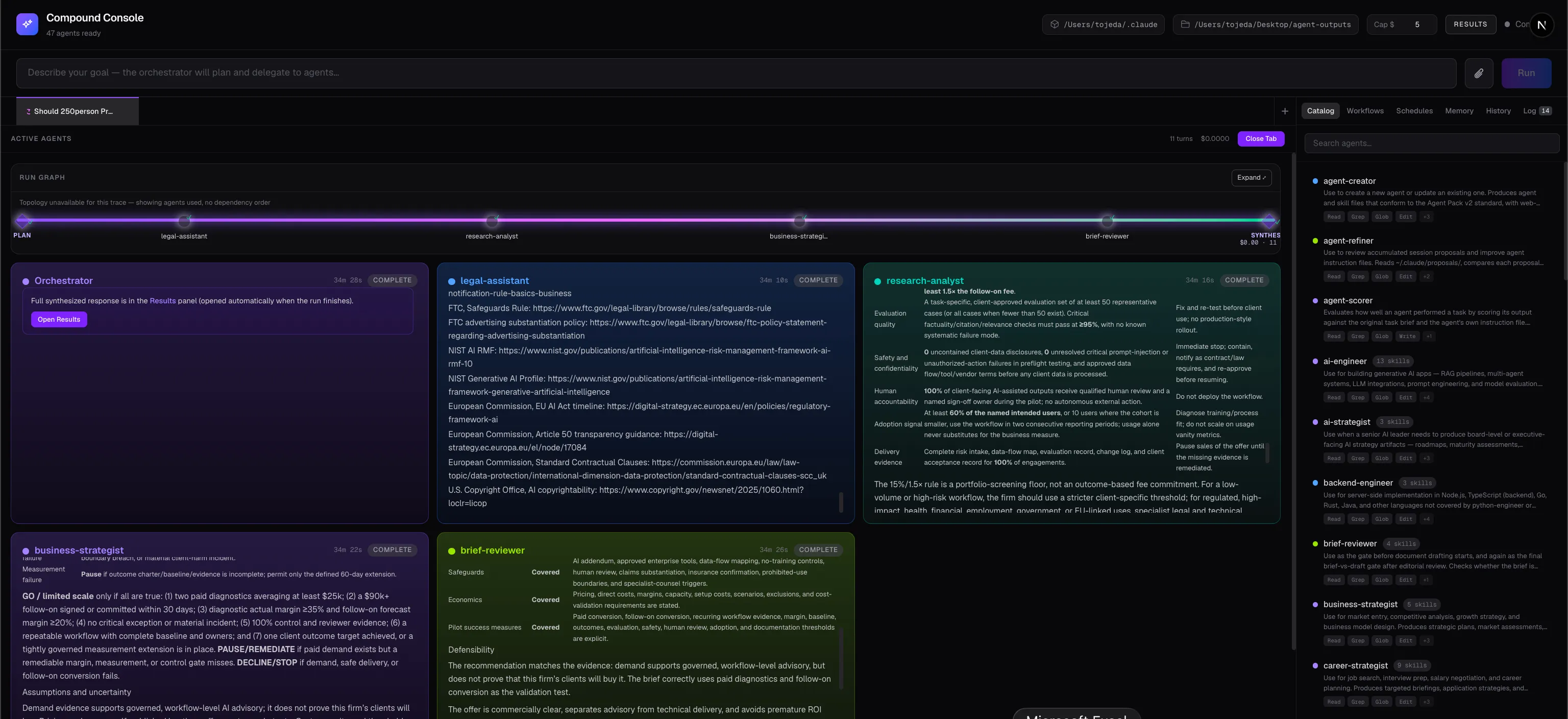Screen dimensions: 1568x719
Task: Click the folder icon for agent-outputs path
Action: (x=1185, y=25)
